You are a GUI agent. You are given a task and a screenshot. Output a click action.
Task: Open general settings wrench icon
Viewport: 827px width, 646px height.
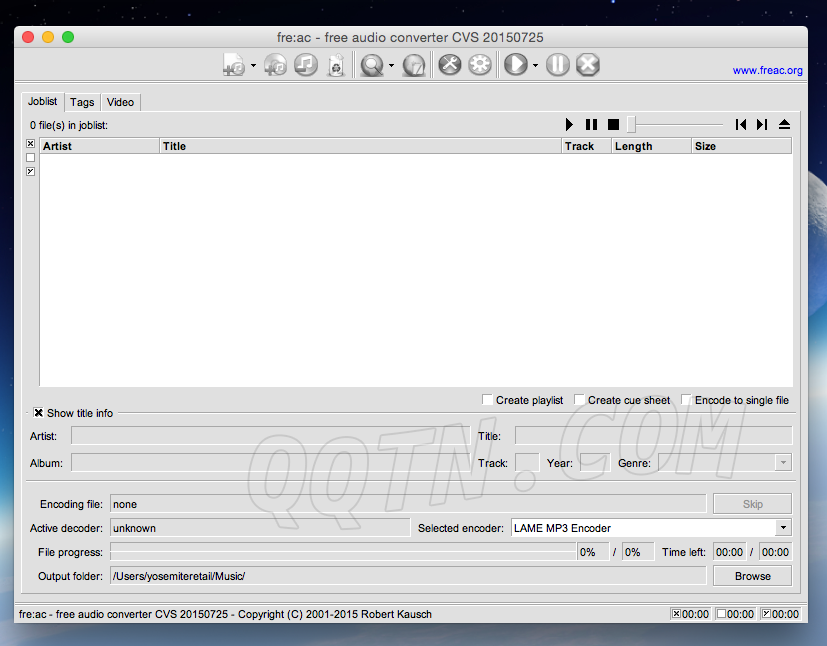(449, 65)
